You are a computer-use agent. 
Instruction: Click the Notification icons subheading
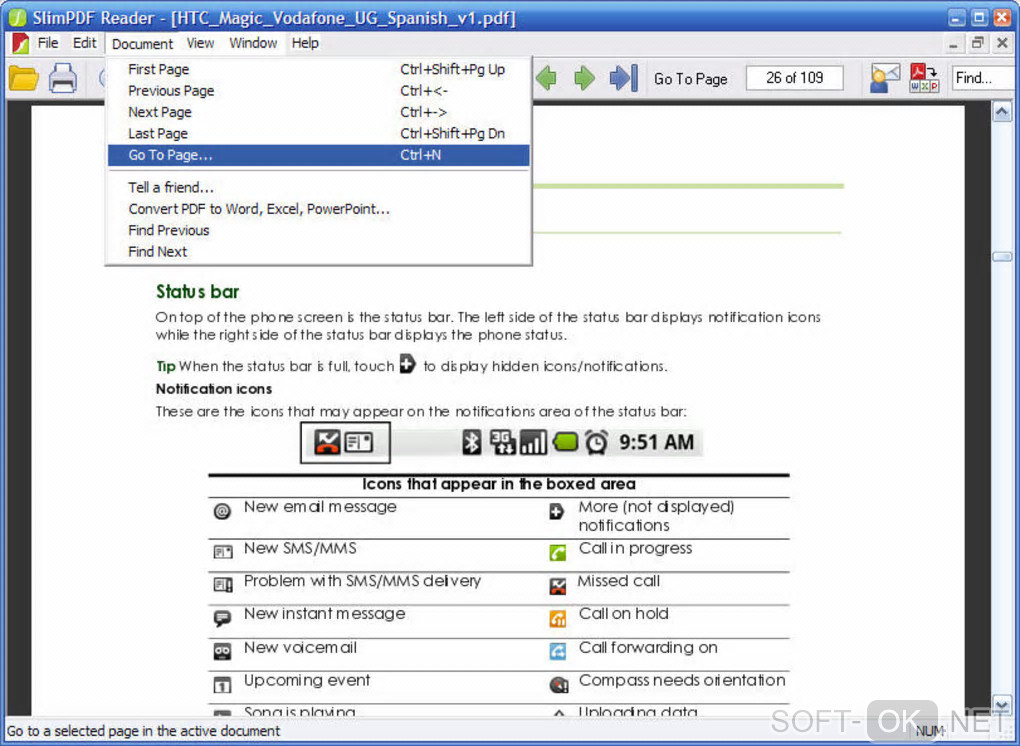tap(214, 389)
